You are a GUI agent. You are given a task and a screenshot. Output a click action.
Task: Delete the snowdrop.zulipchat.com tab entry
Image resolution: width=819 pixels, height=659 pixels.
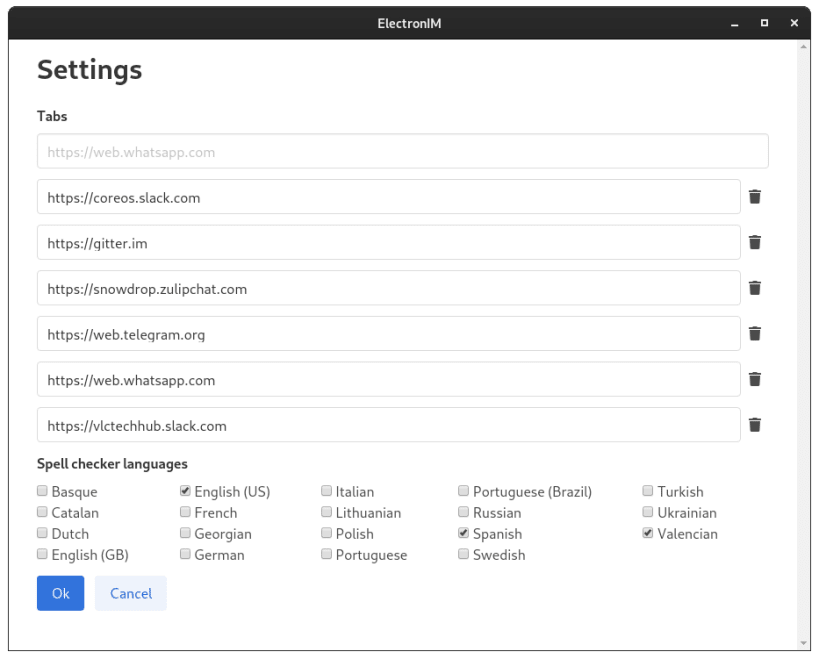click(x=754, y=288)
